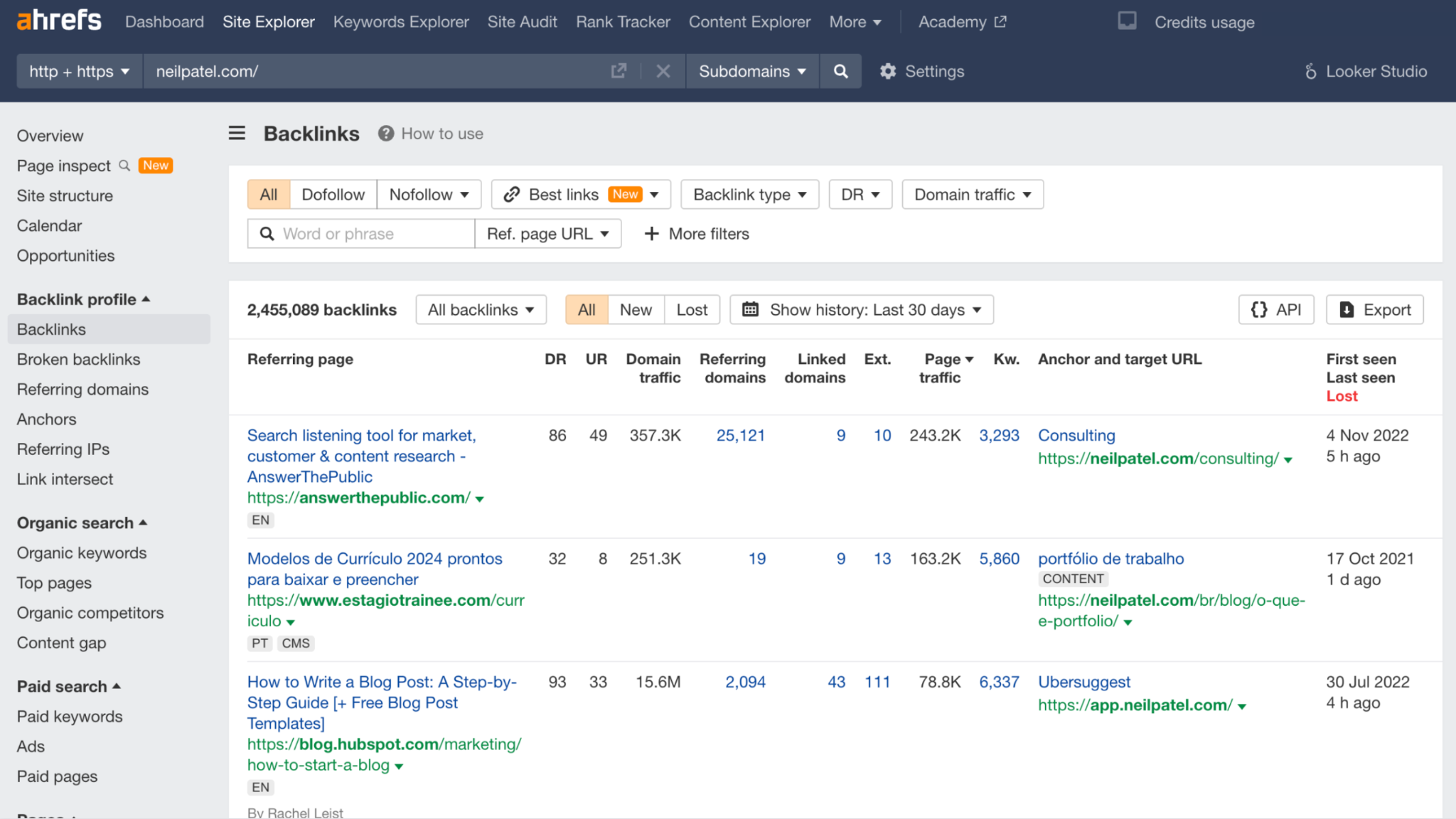Open the Referring domains sidebar item
Viewport: 1456px width, 819px height.
[x=82, y=389]
